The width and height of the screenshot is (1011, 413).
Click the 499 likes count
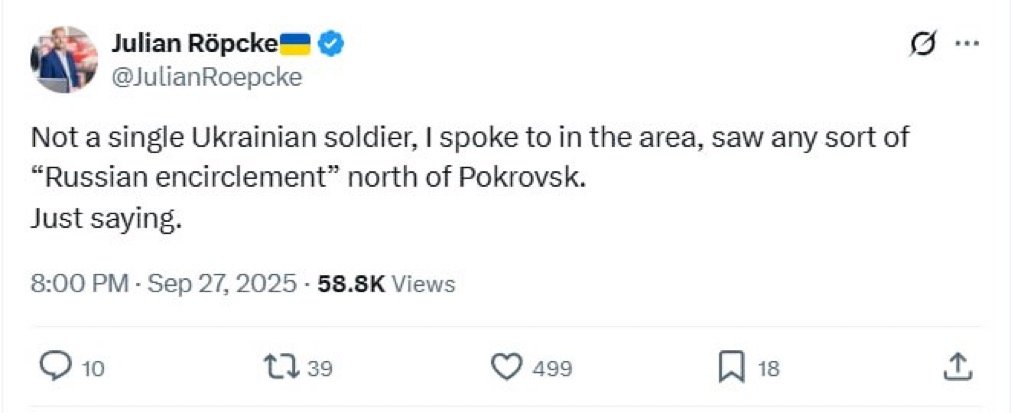point(552,369)
